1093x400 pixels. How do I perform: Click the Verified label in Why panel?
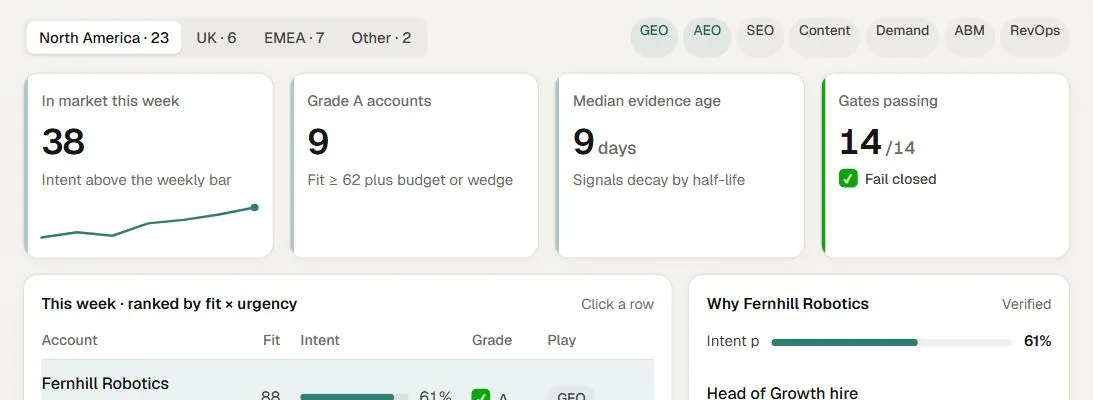(1026, 304)
